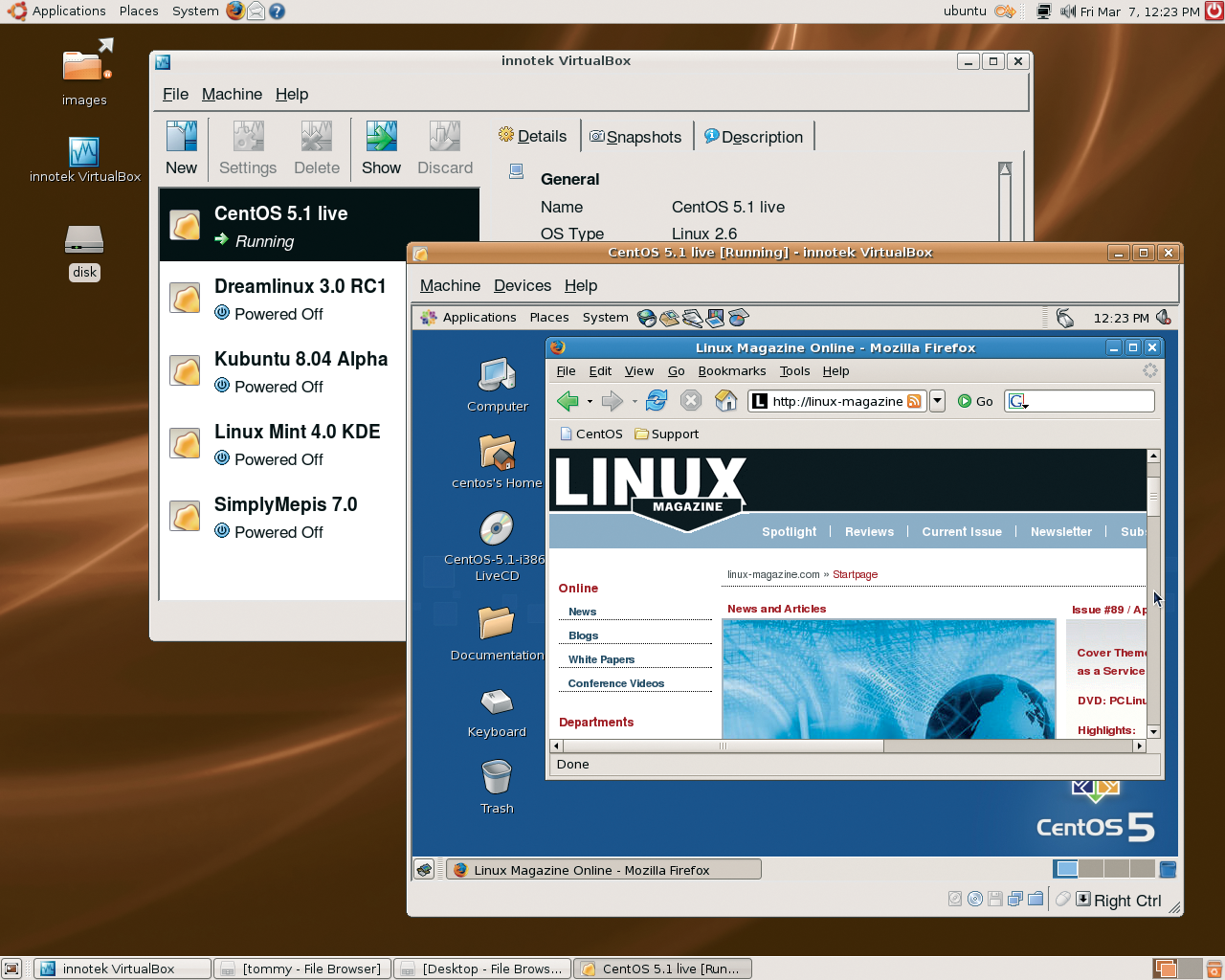1225x980 pixels.
Task: Select Linux Mint 4.0 KDE virtual machine
Action: pyautogui.click(x=282, y=444)
